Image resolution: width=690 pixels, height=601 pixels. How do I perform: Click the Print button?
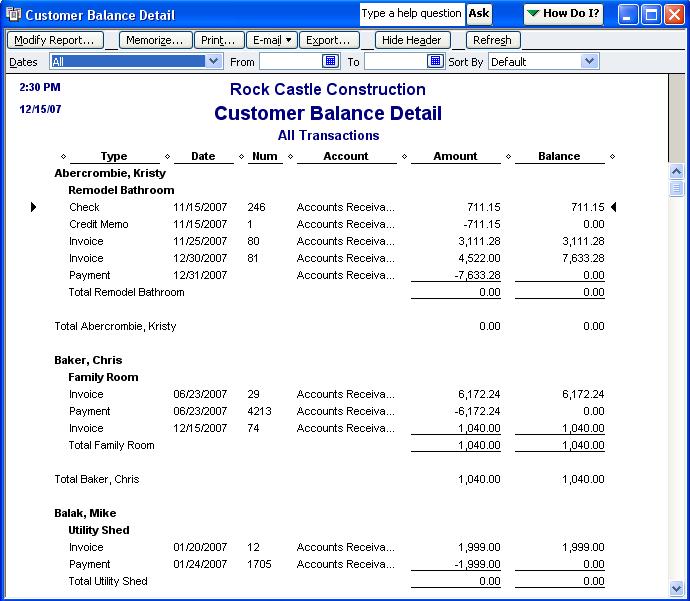(219, 40)
